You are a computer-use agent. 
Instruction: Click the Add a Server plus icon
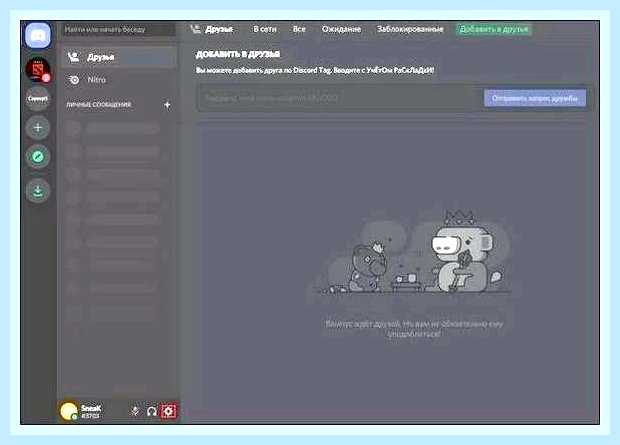coord(38,128)
